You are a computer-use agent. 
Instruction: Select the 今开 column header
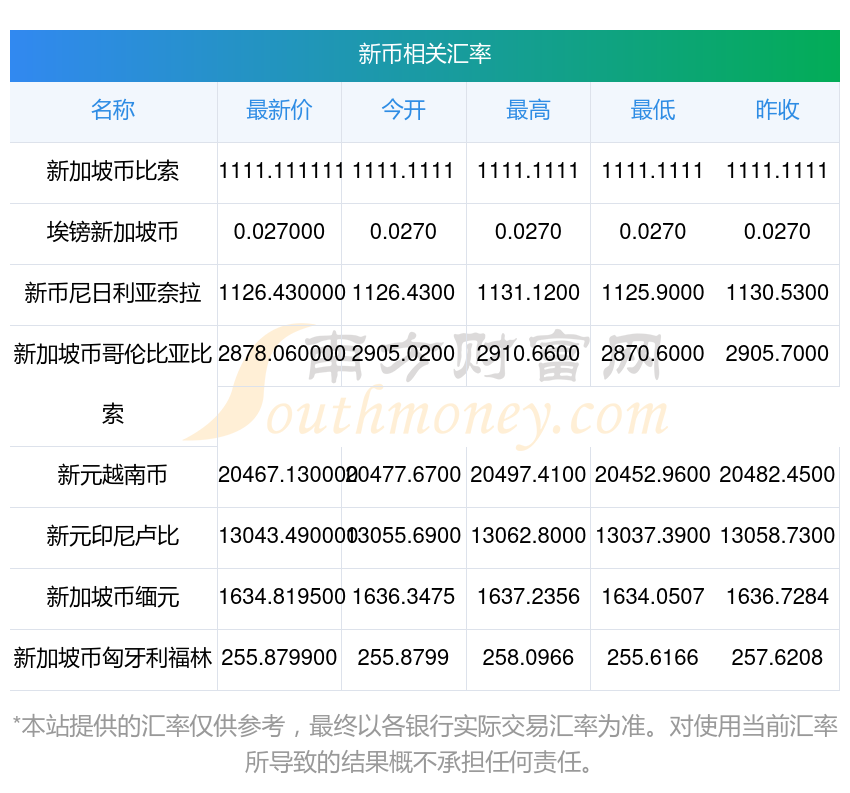coord(403,110)
